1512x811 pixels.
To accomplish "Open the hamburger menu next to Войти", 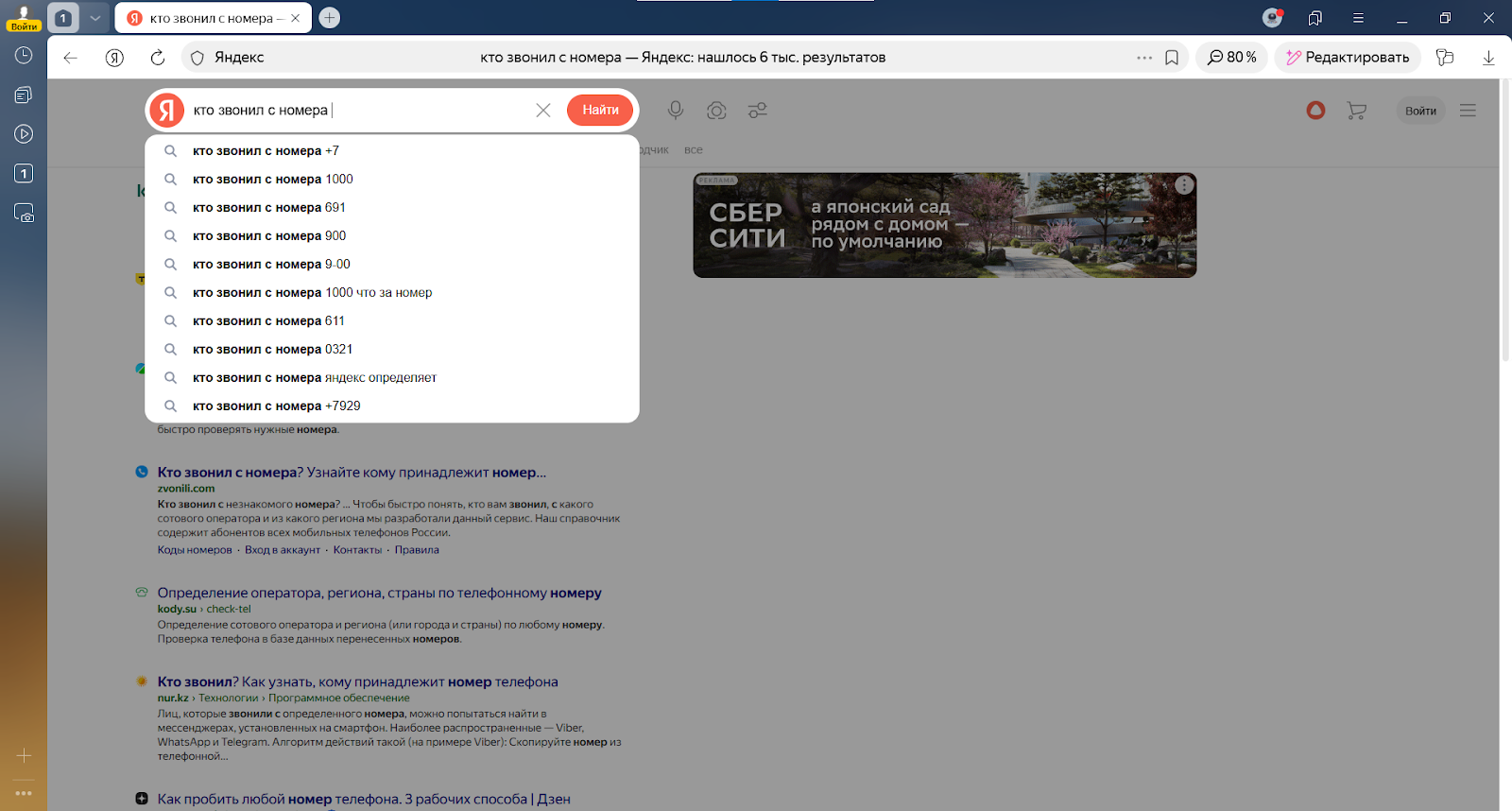I will click(x=1468, y=111).
